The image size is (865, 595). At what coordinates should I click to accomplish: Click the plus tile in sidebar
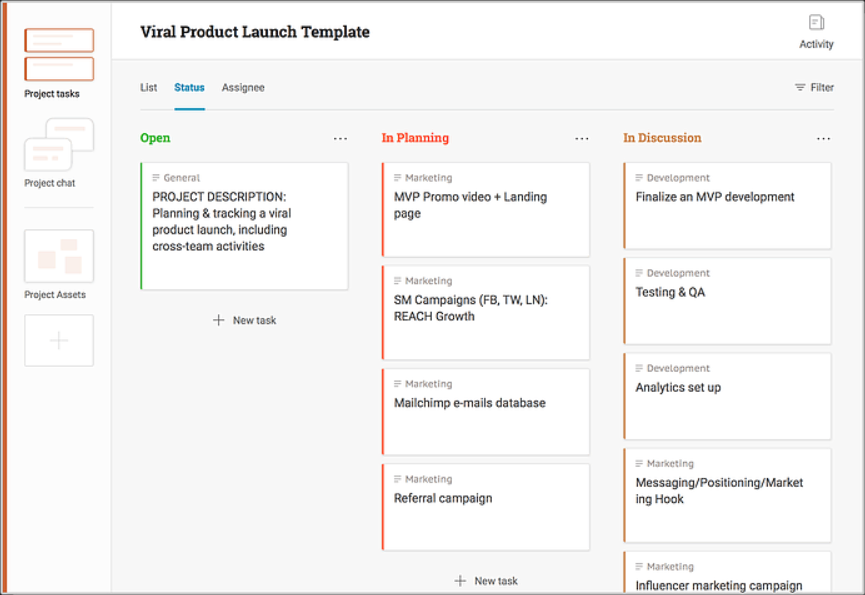tap(59, 340)
